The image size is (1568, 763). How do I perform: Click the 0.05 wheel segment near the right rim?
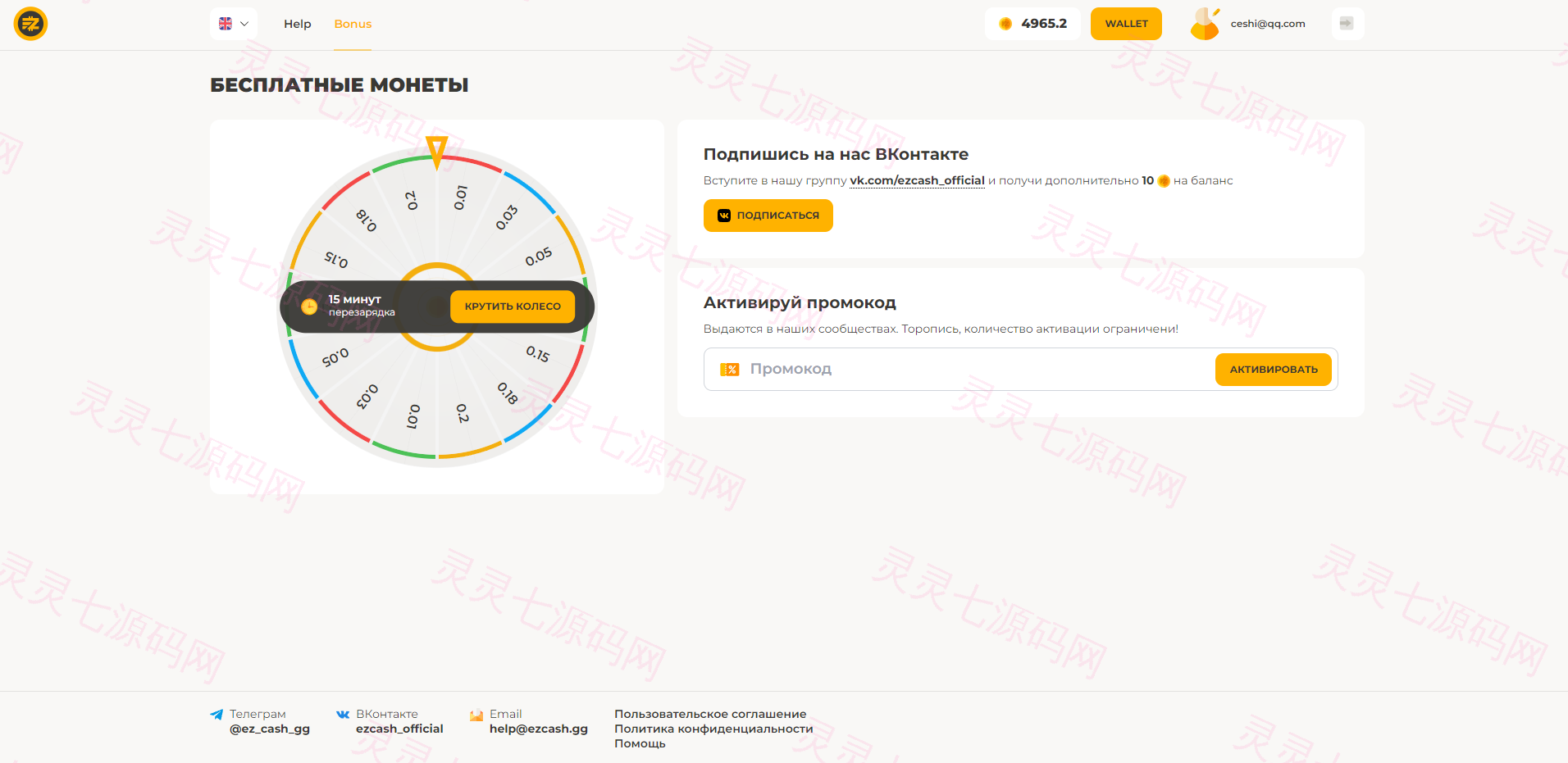pos(539,257)
